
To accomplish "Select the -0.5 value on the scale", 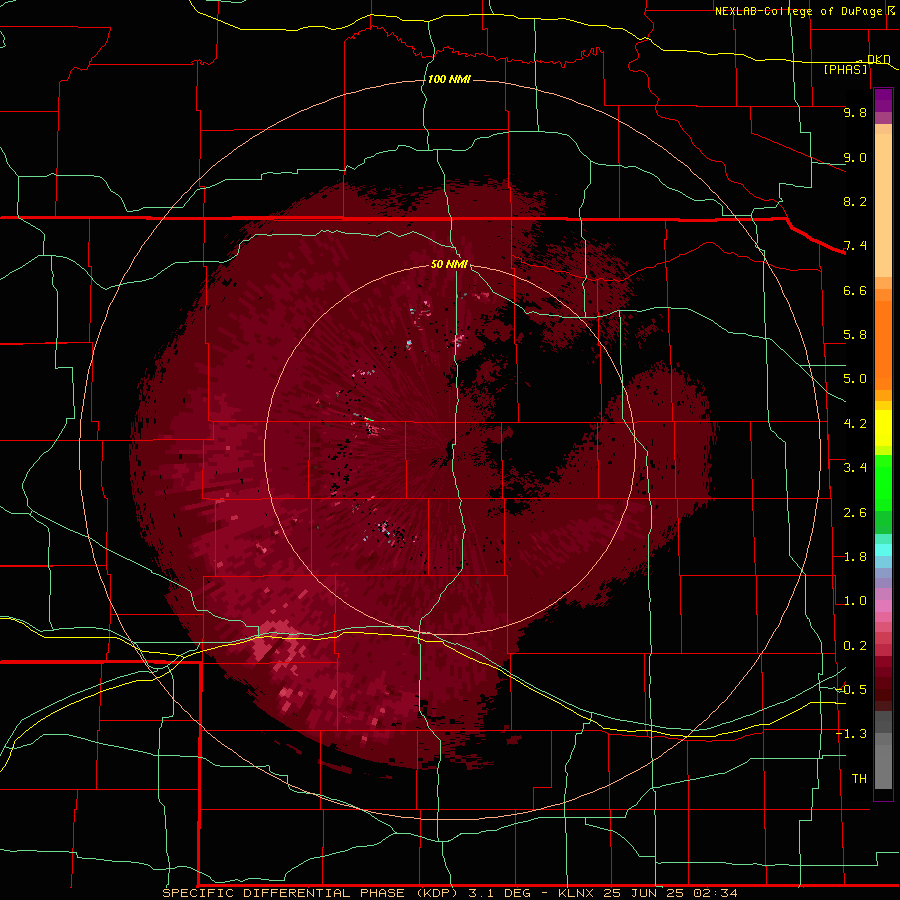I will 851,690.
